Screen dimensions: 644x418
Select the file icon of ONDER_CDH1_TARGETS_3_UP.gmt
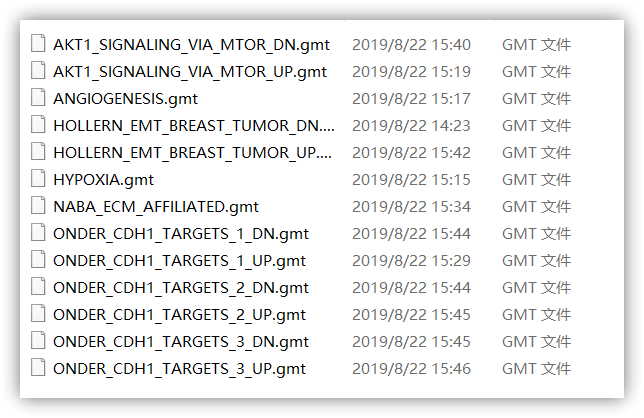(x=38, y=368)
